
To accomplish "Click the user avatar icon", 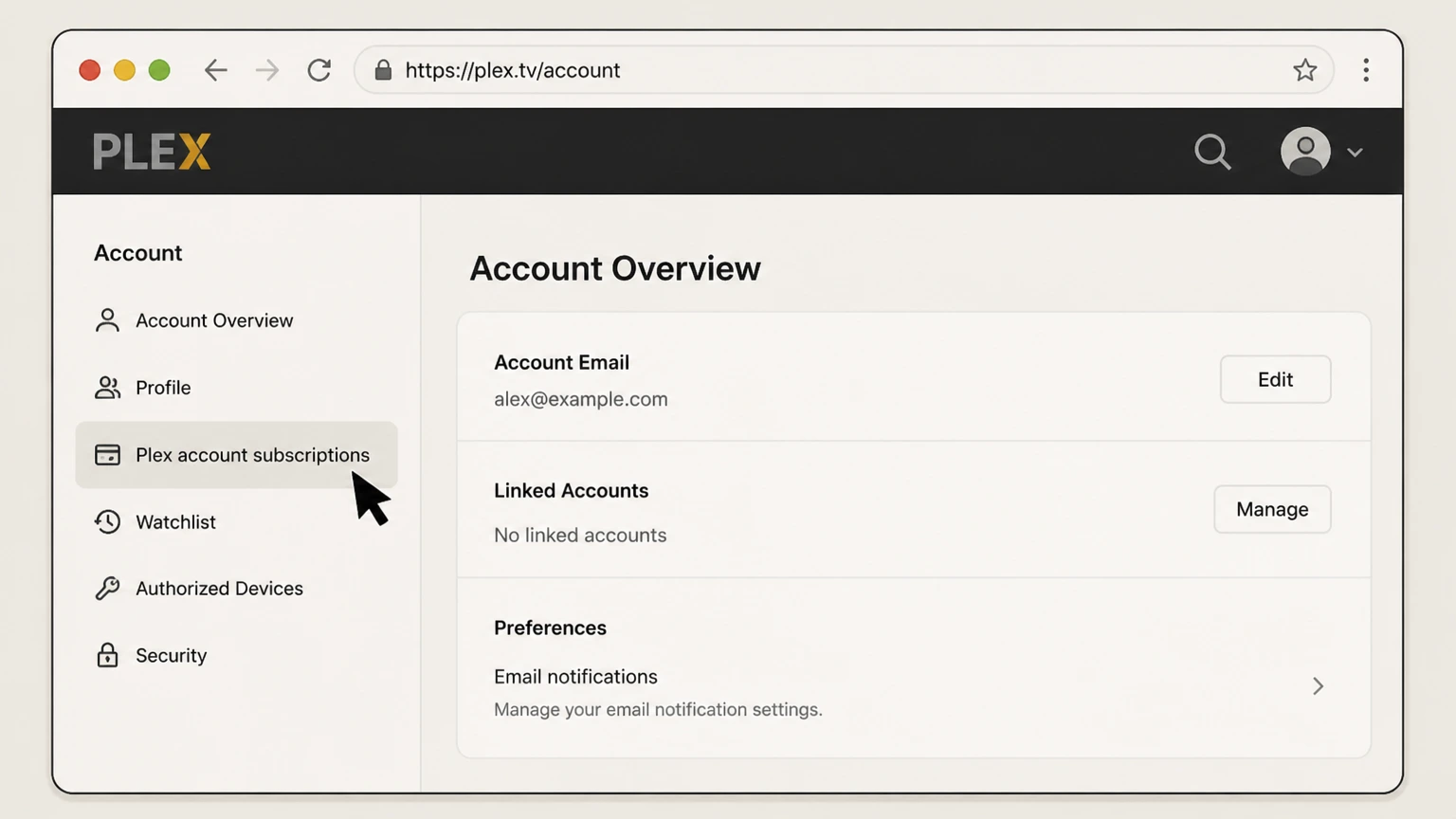I will point(1305,152).
